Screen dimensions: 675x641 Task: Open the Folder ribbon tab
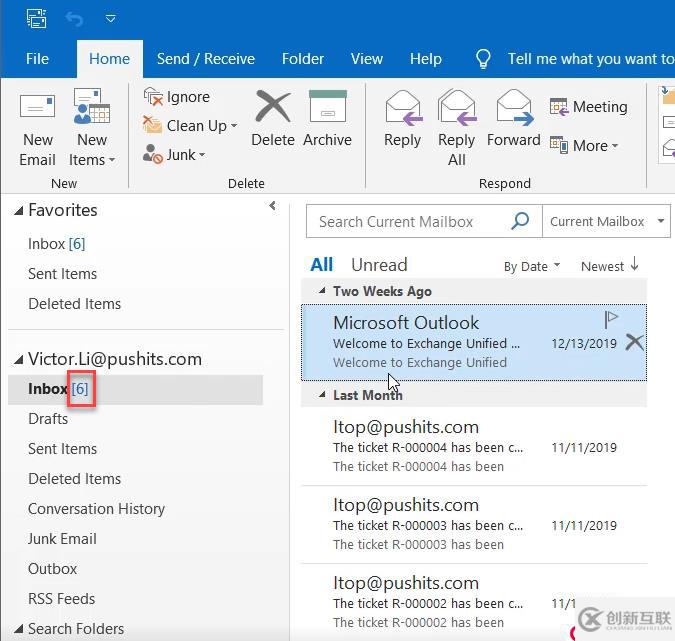tap(303, 59)
